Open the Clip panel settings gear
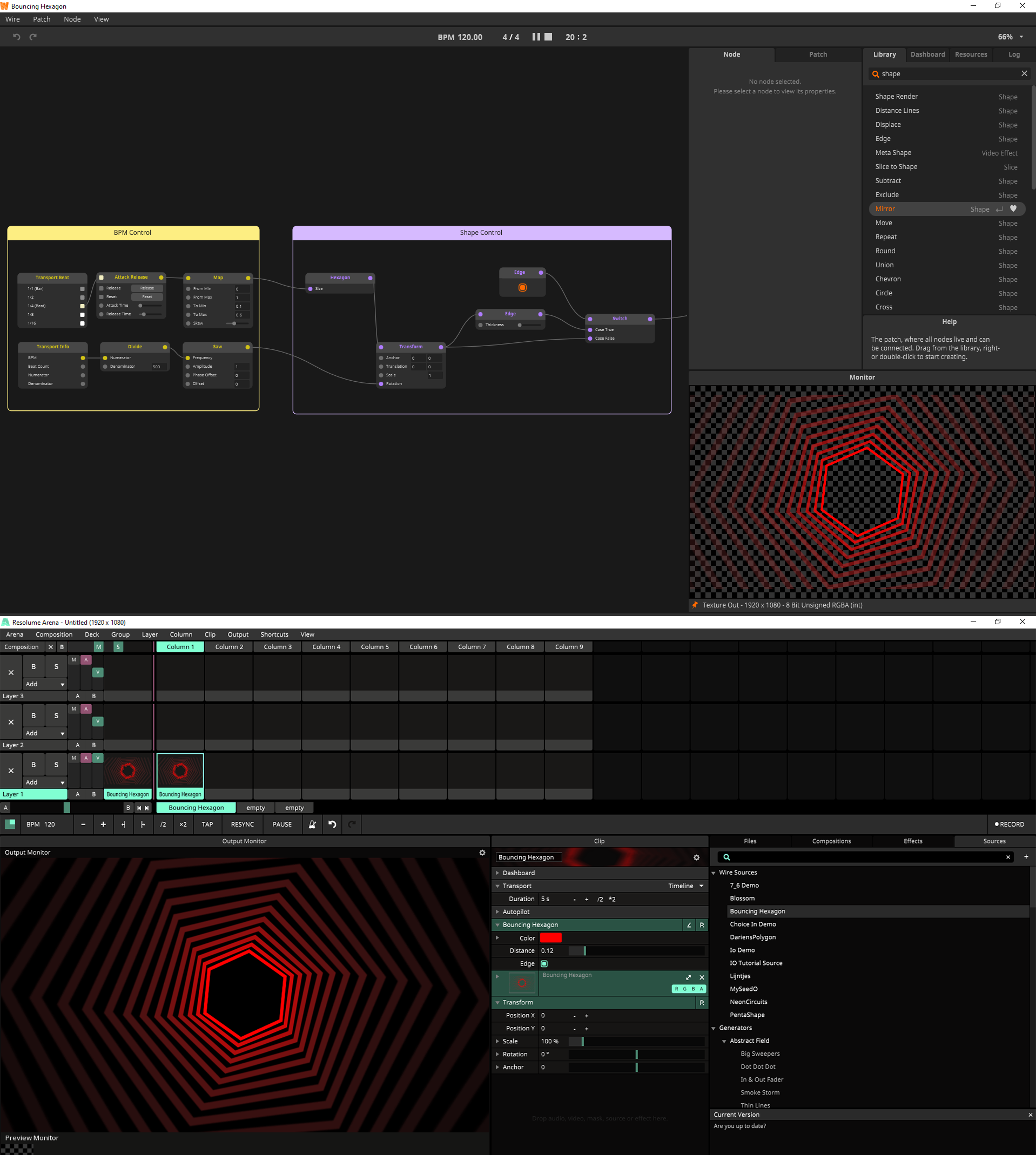The width and height of the screenshot is (1036, 1155). (696, 857)
